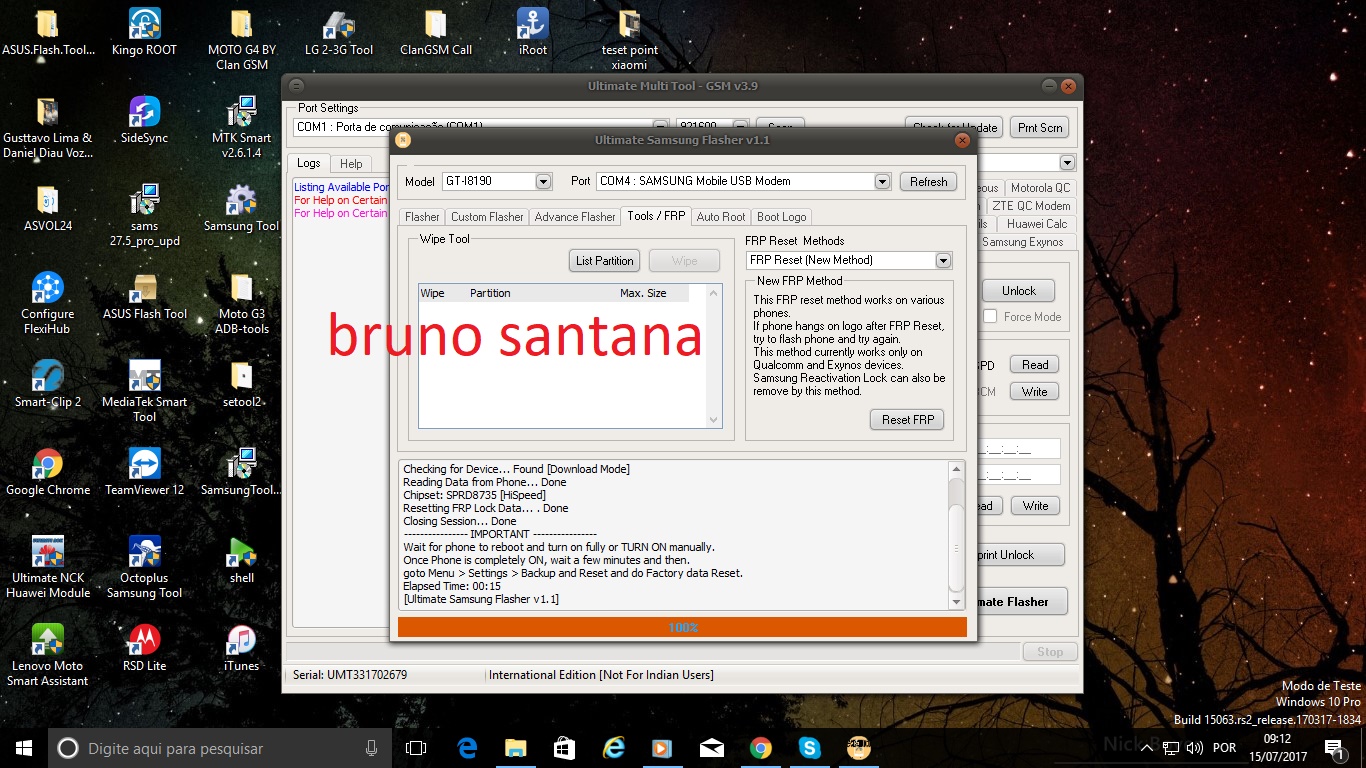Launch RSD Lite desktop shortcut
Viewport: 1366px width, 768px height.
145,649
